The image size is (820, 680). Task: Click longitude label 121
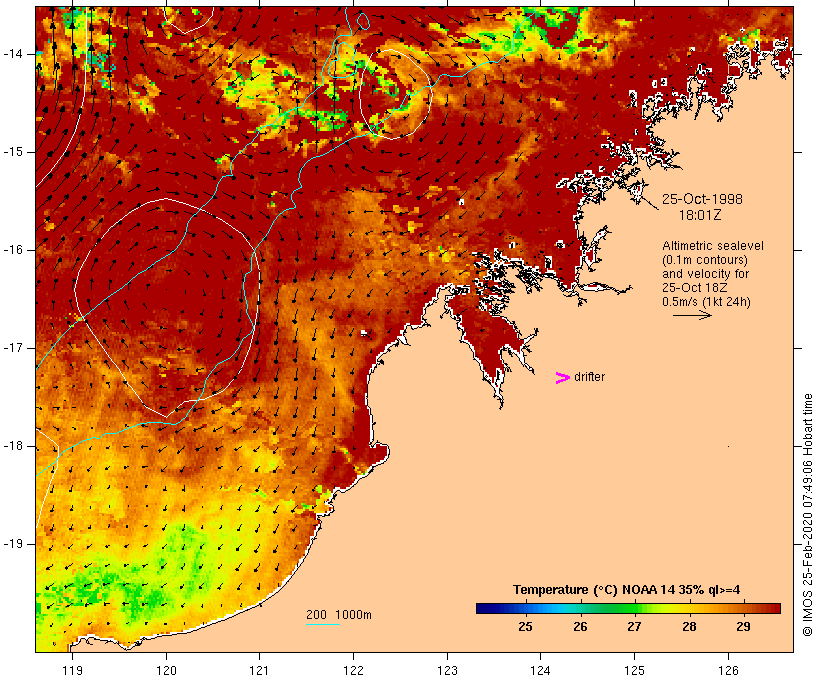(x=259, y=671)
